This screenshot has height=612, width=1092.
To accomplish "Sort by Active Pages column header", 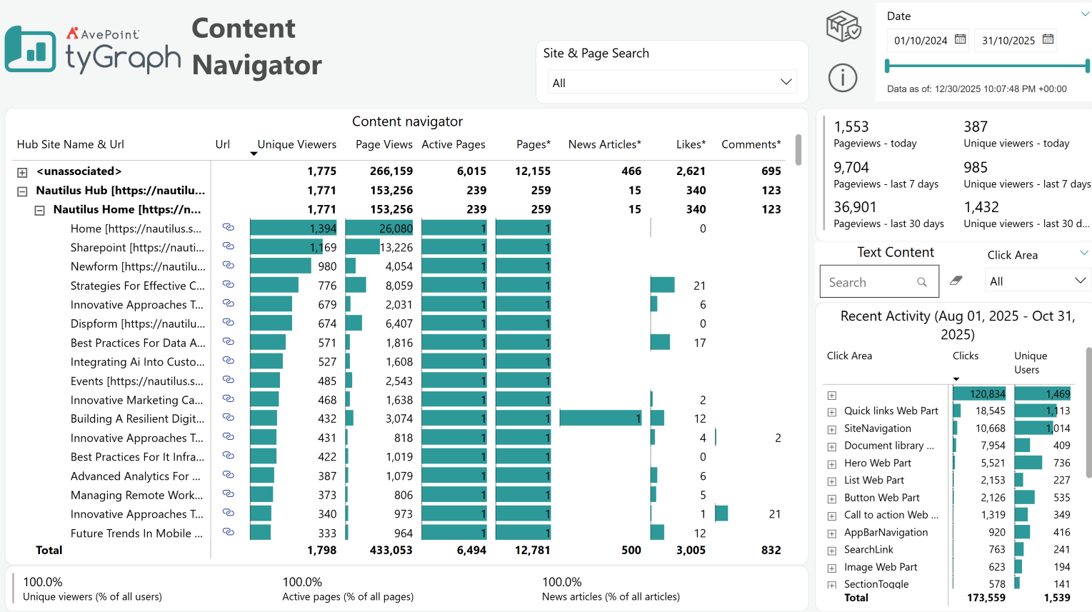I will click(453, 144).
